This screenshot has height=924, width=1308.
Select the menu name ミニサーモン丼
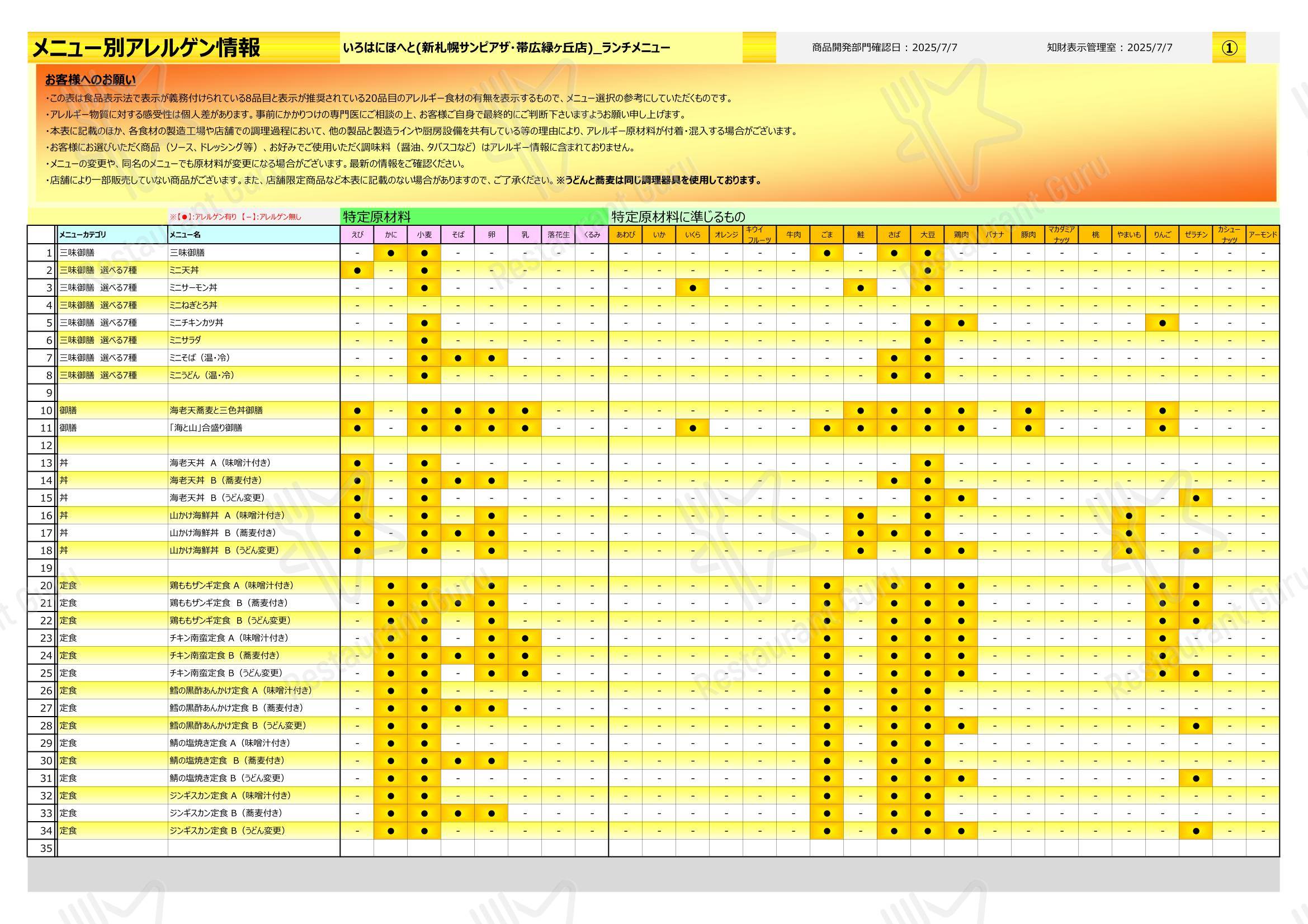click(193, 288)
